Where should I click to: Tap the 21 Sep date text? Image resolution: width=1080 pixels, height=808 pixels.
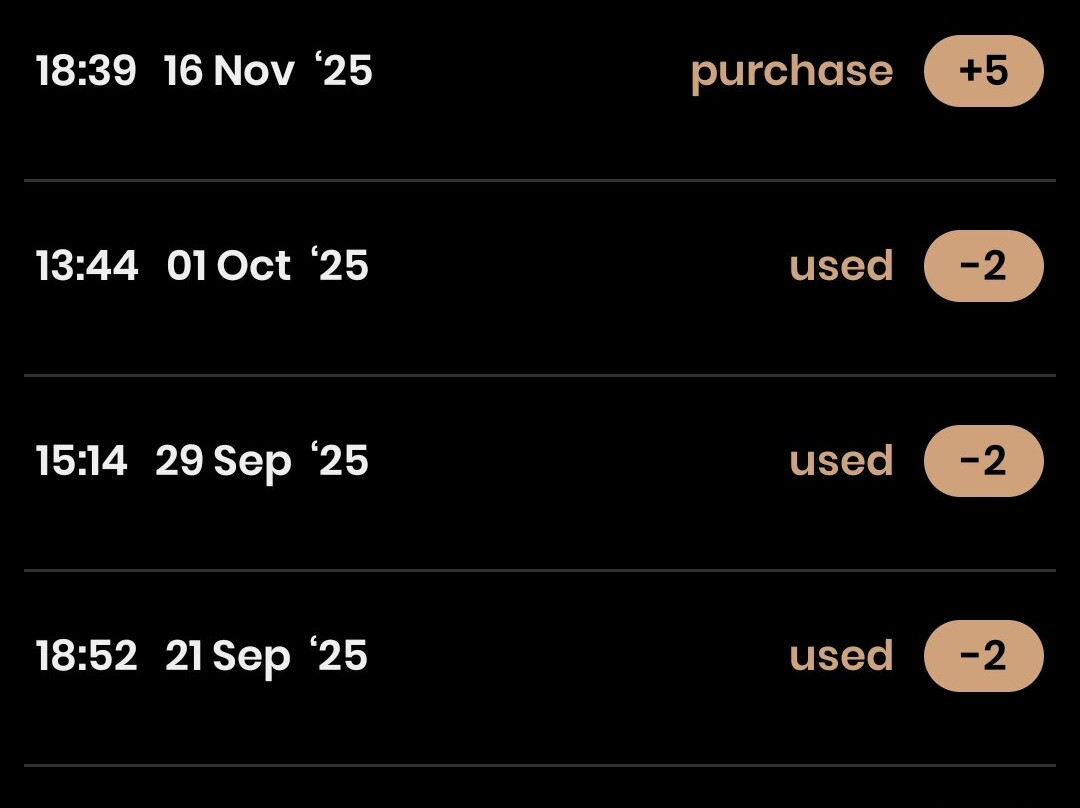tap(227, 657)
